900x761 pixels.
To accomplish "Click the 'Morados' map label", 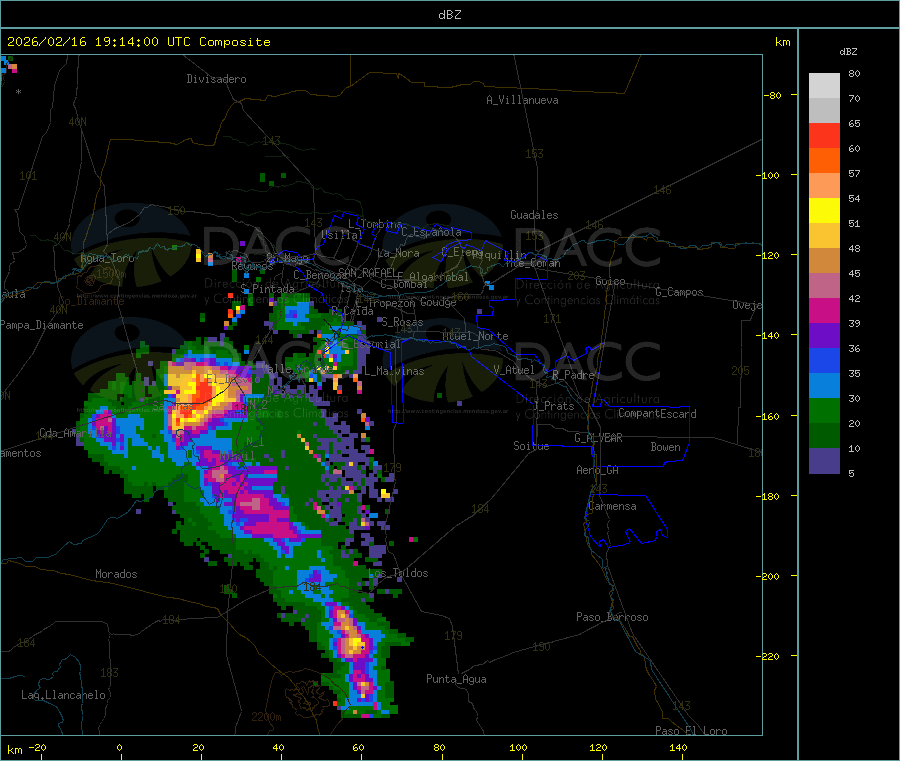I will (116, 574).
